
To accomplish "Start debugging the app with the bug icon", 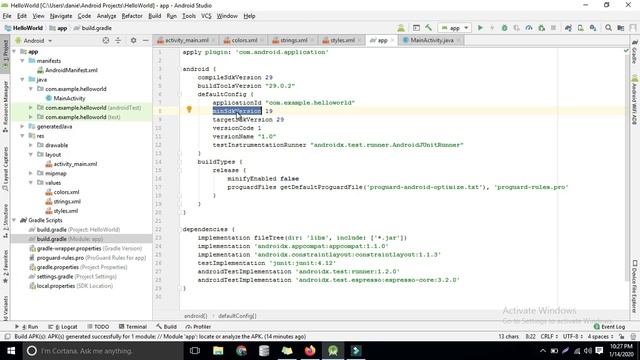I will tap(504, 28).
